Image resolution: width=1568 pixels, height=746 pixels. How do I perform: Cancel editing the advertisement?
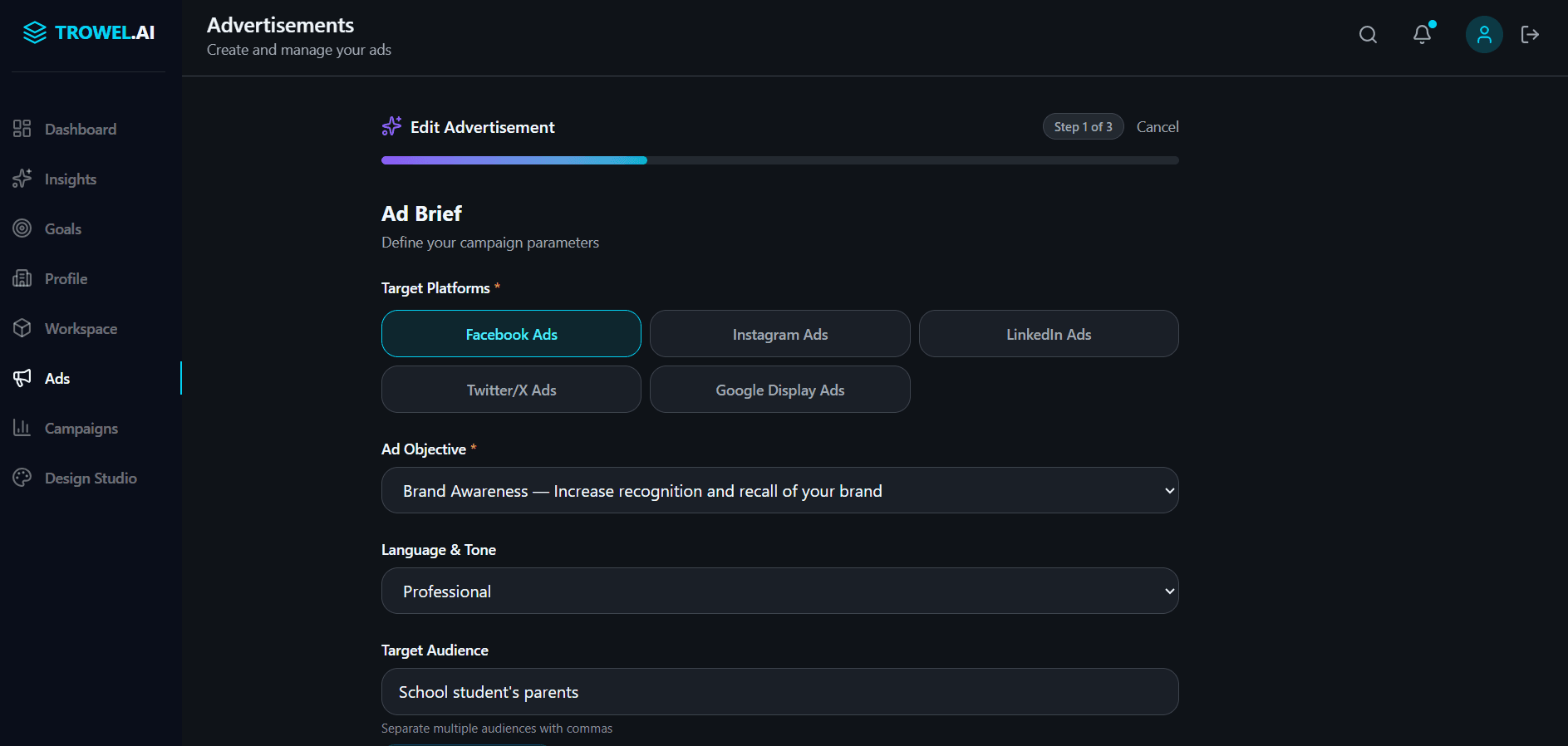tap(1158, 126)
